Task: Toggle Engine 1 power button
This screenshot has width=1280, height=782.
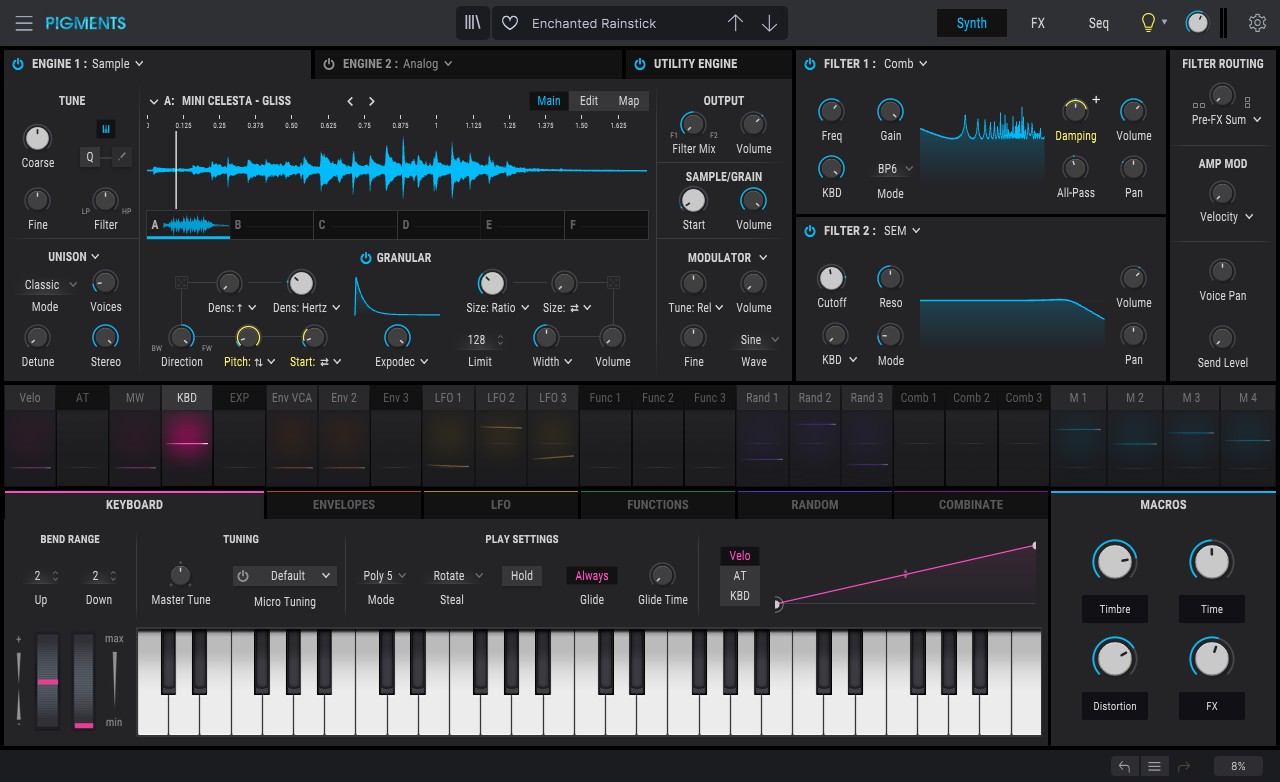Action: point(18,64)
